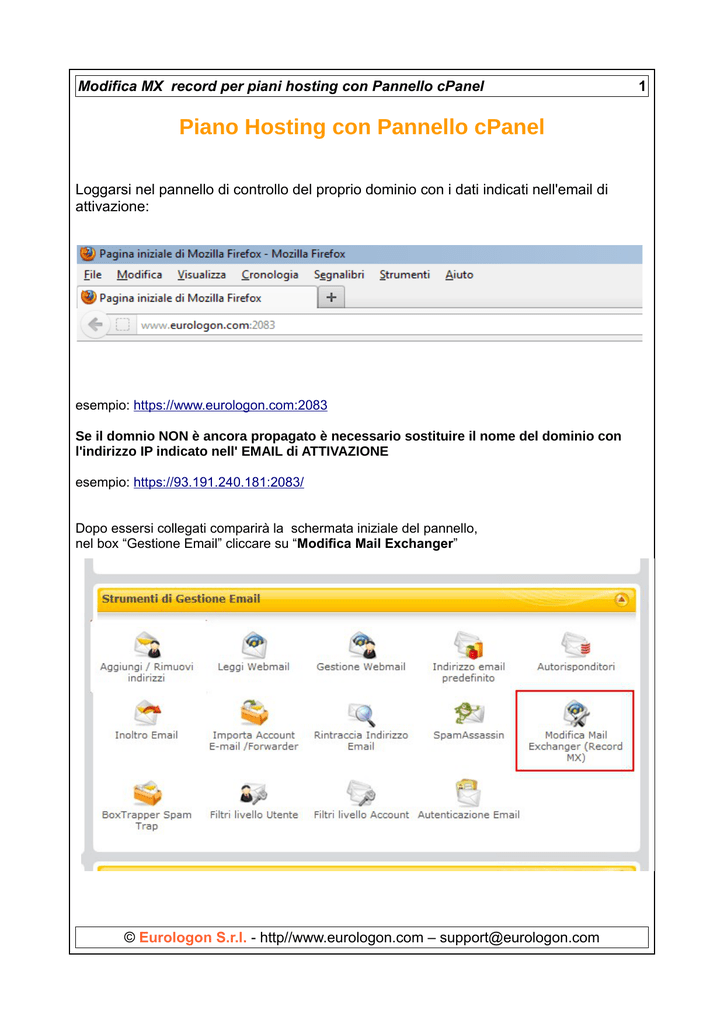Click Firefox logo in the title bar

tap(88, 253)
